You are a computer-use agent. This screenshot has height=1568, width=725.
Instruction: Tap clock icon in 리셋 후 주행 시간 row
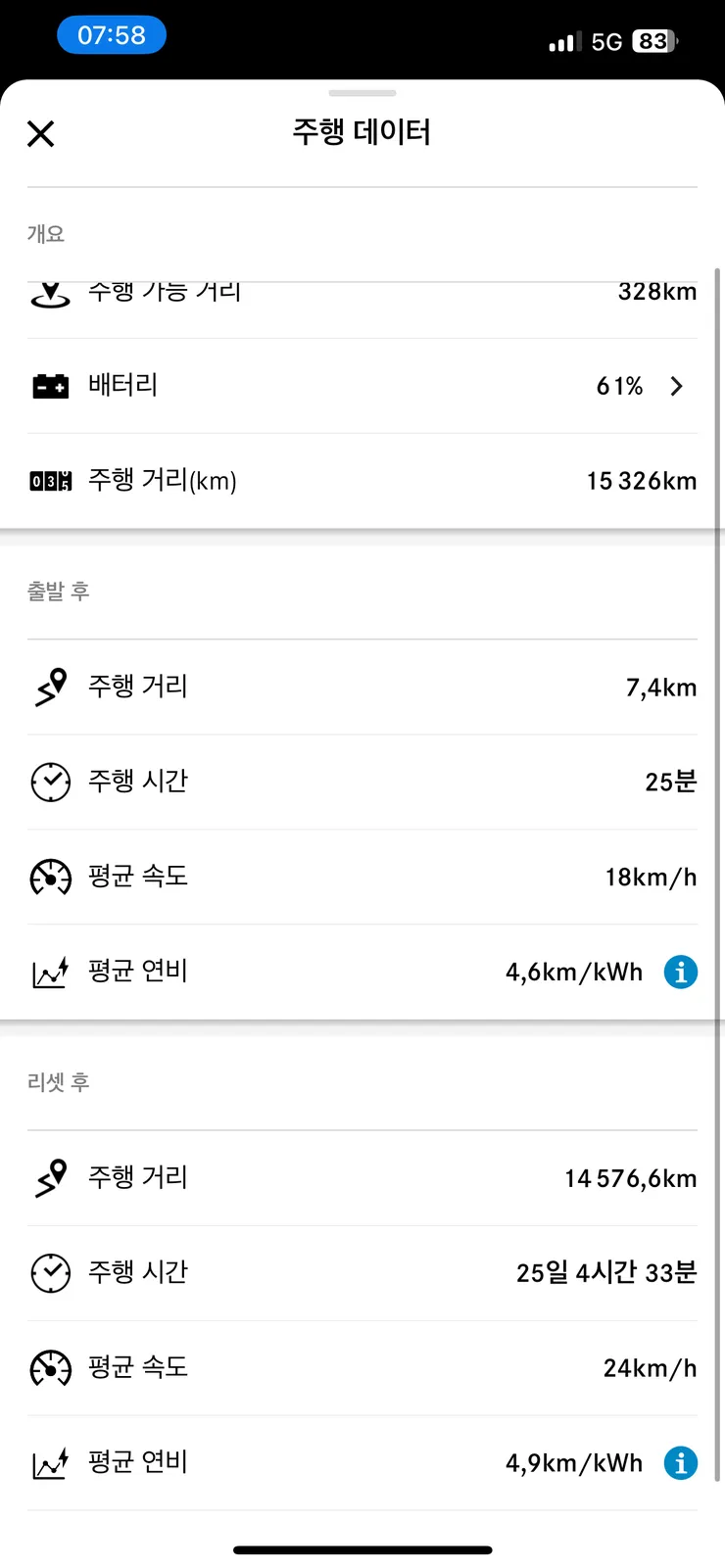[x=51, y=1272]
